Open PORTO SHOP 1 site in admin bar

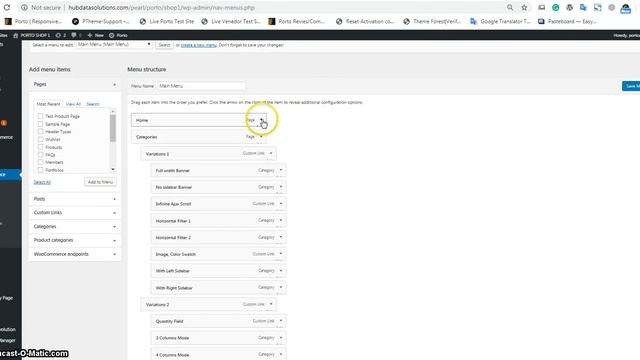point(31,35)
